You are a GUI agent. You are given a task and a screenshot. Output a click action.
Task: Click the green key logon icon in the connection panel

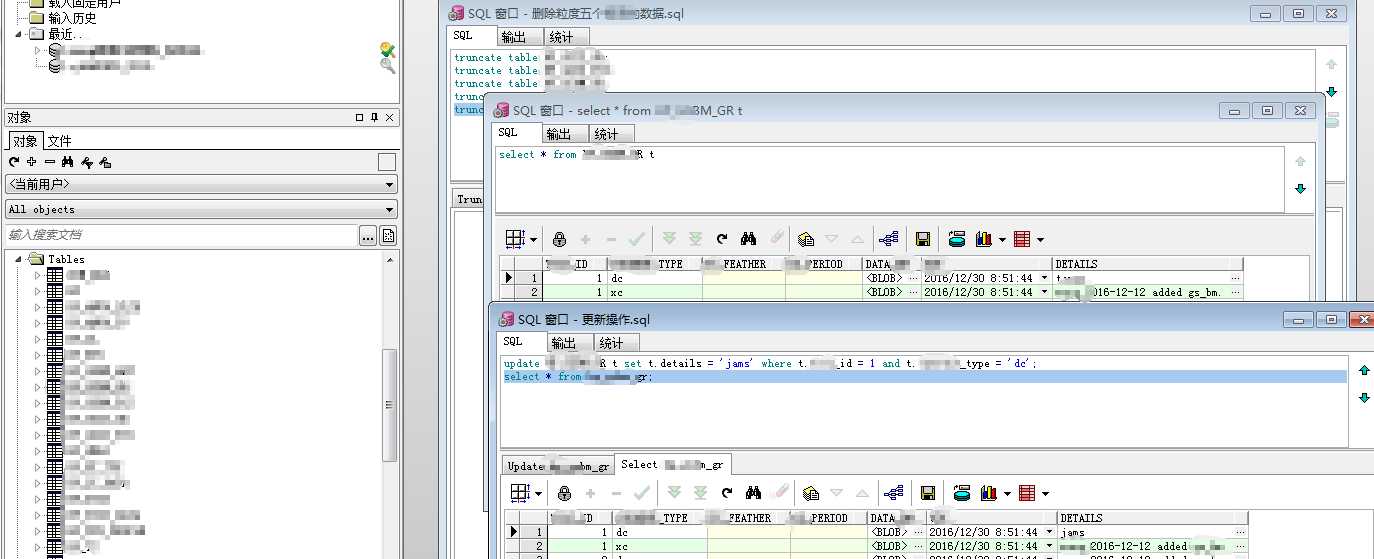click(x=388, y=50)
